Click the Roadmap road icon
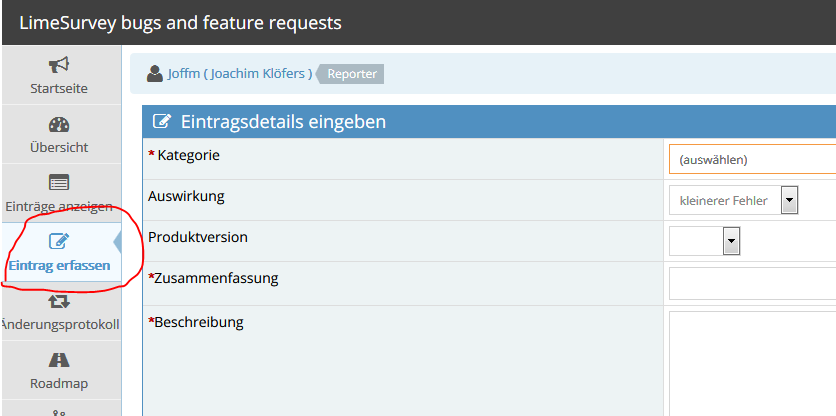Screen dimensions: 836x416 click(59, 360)
